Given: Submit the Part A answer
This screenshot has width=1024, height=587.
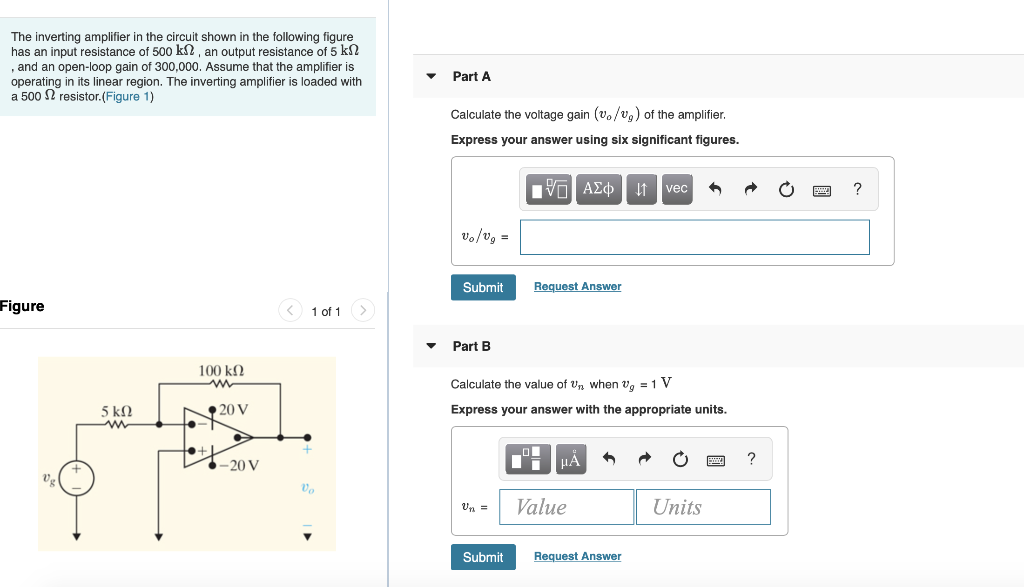Looking at the screenshot, I should tap(483, 287).
